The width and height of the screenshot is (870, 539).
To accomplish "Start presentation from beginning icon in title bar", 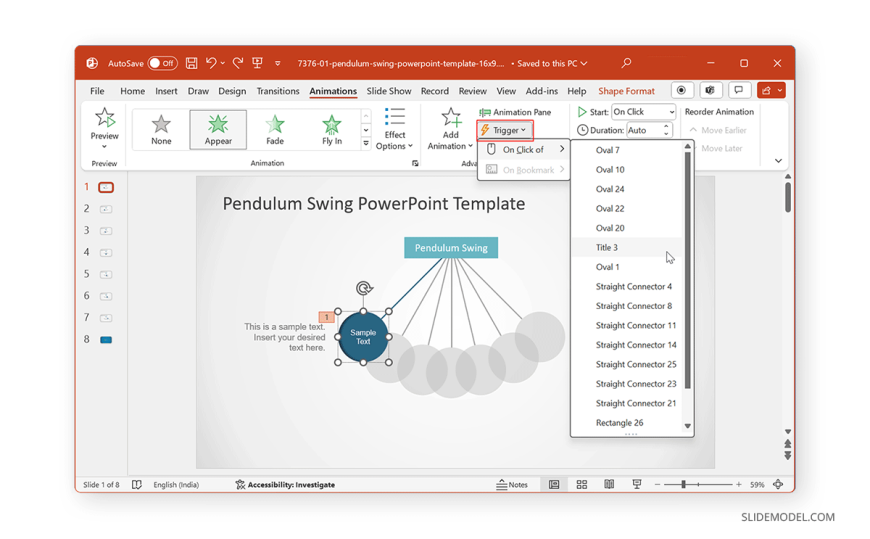I will tap(257, 63).
